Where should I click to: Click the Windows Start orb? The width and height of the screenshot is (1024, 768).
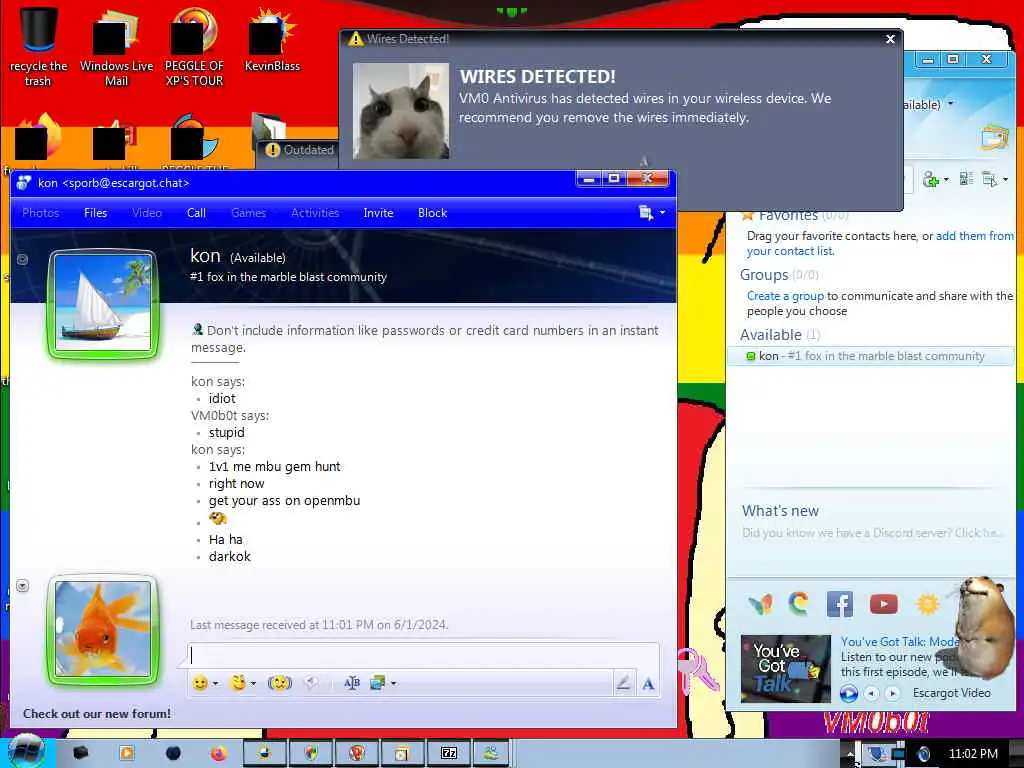[x=27, y=752]
